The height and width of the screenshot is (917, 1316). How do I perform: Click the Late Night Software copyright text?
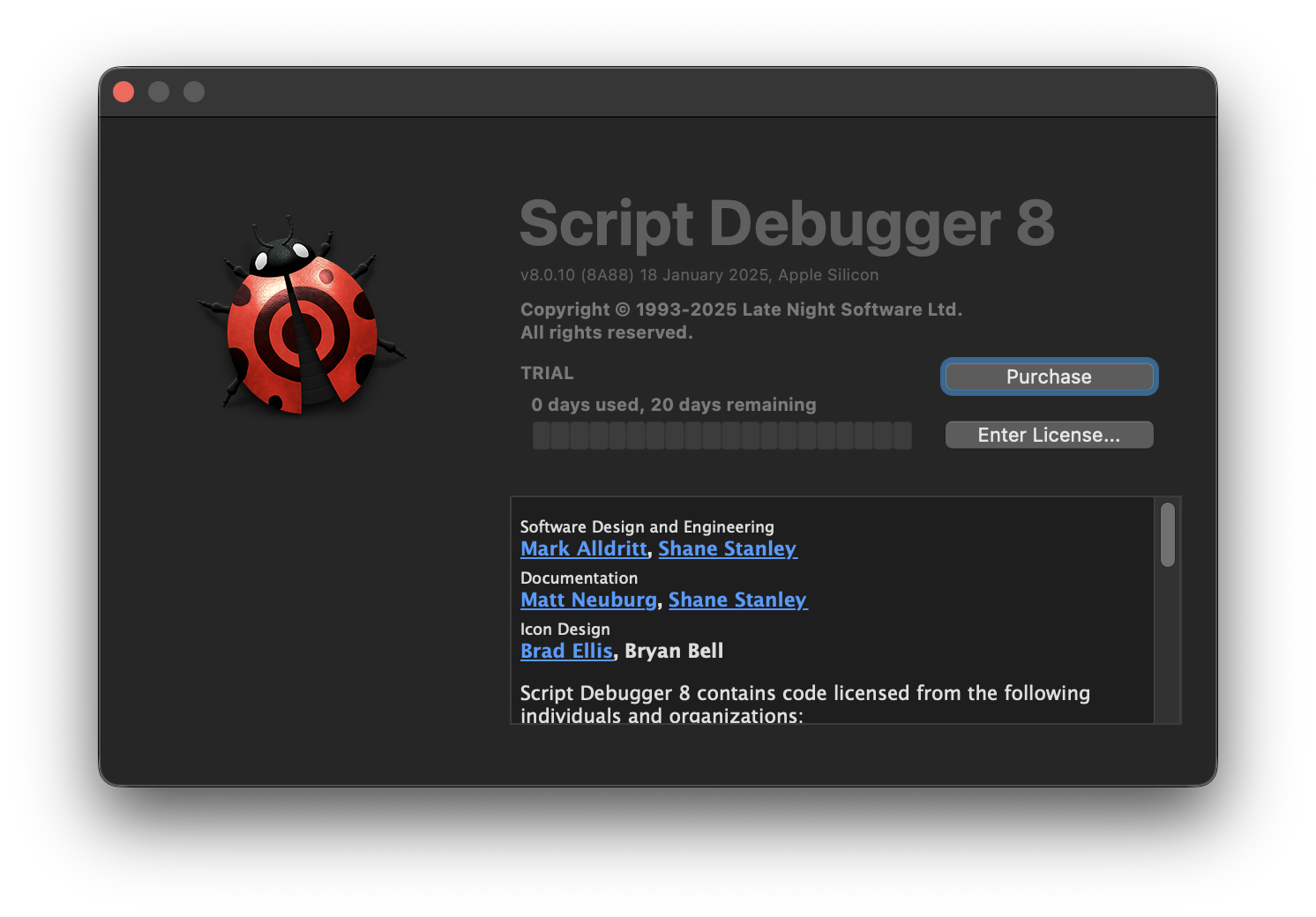(740, 309)
